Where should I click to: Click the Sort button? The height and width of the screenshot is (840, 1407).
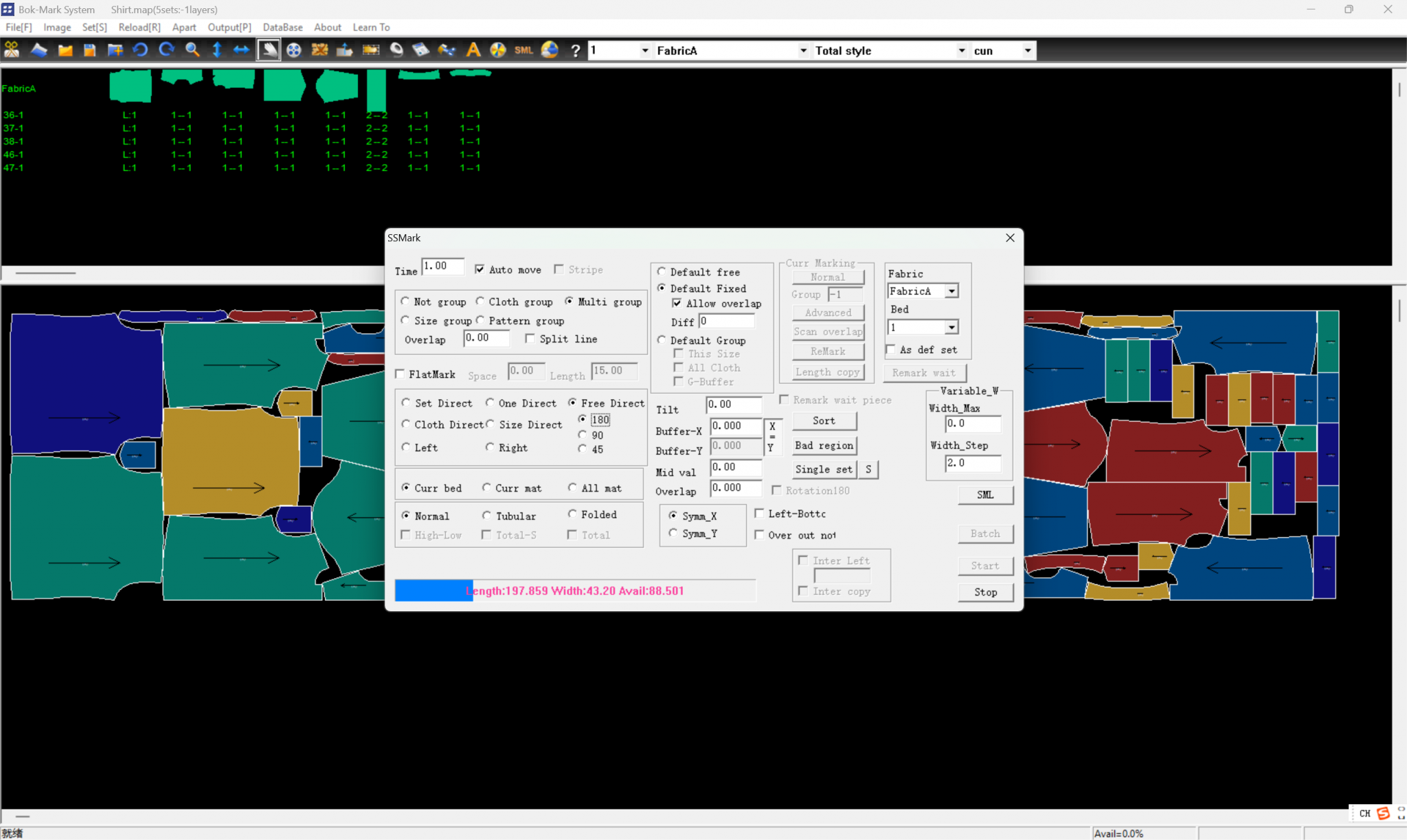pos(824,420)
